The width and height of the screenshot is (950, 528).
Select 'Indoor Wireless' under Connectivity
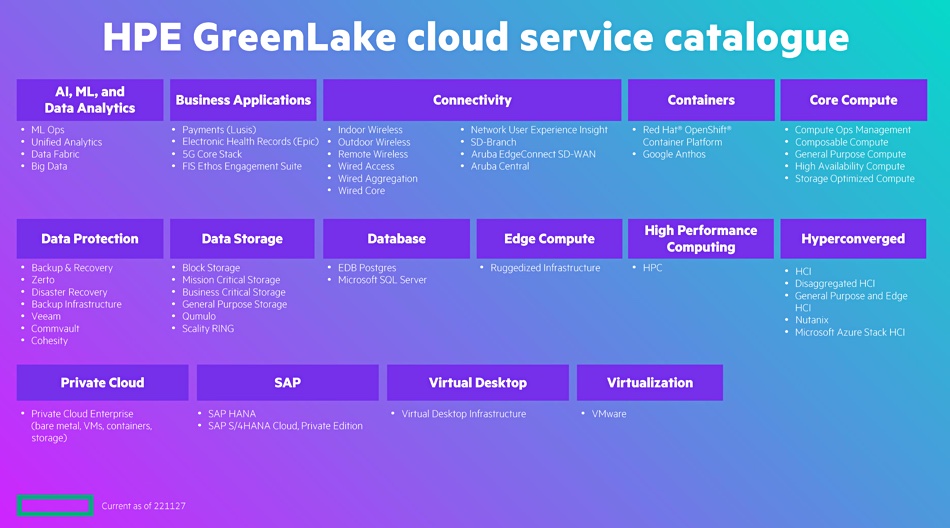(x=370, y=130)
